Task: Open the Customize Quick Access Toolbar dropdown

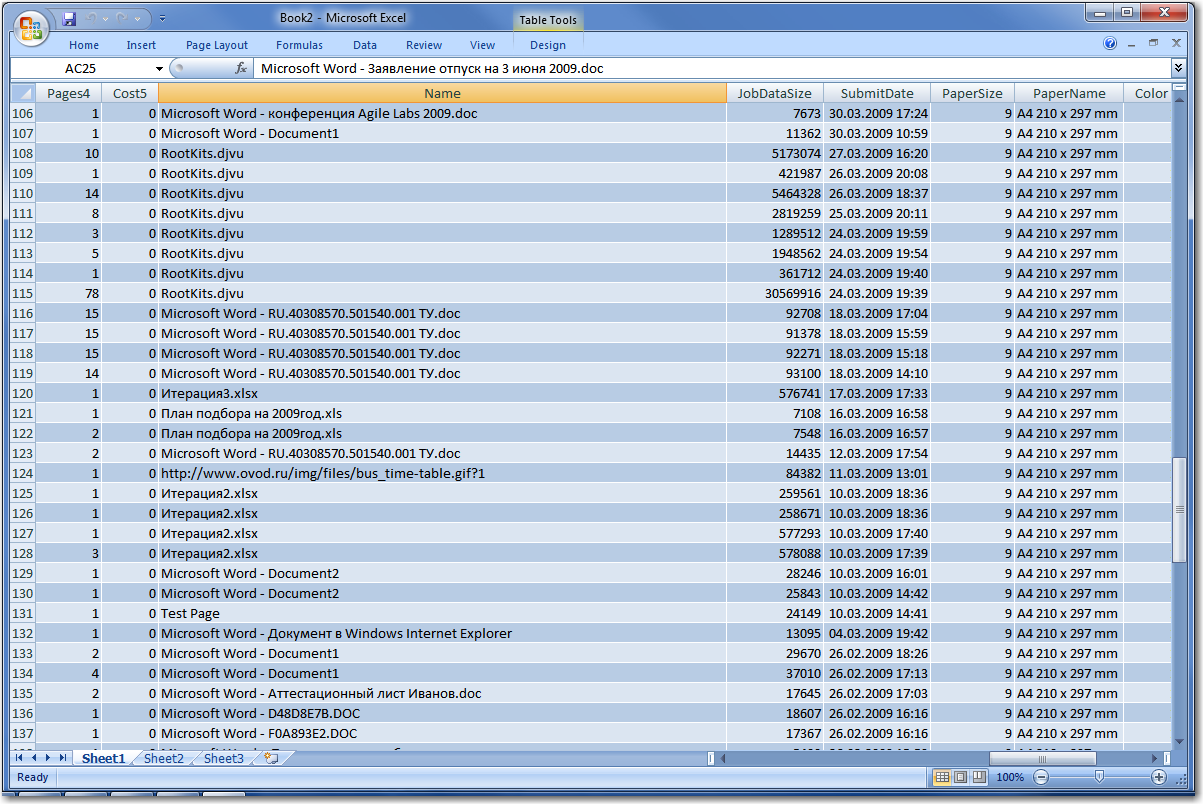Action: (163, 19)
